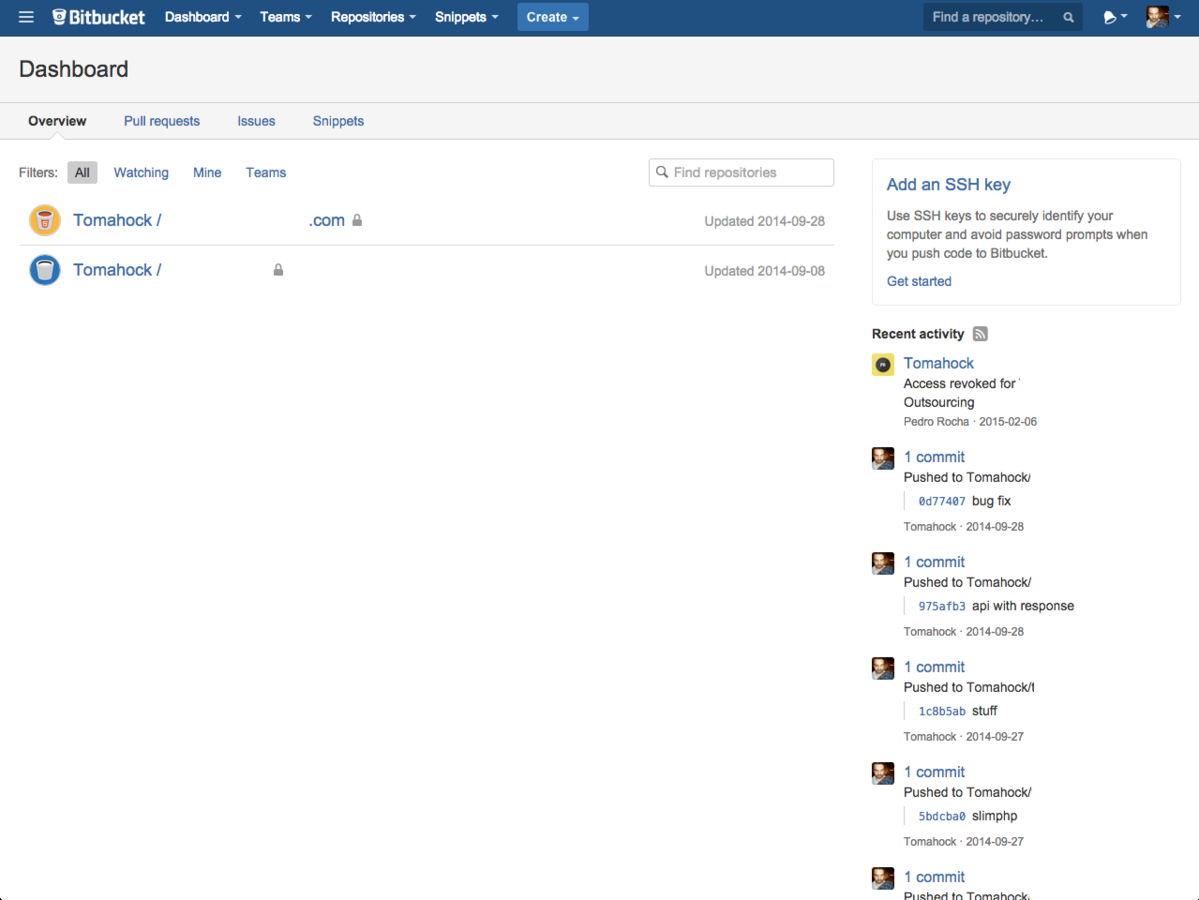Switch to the Issues tab

(256, 121)
